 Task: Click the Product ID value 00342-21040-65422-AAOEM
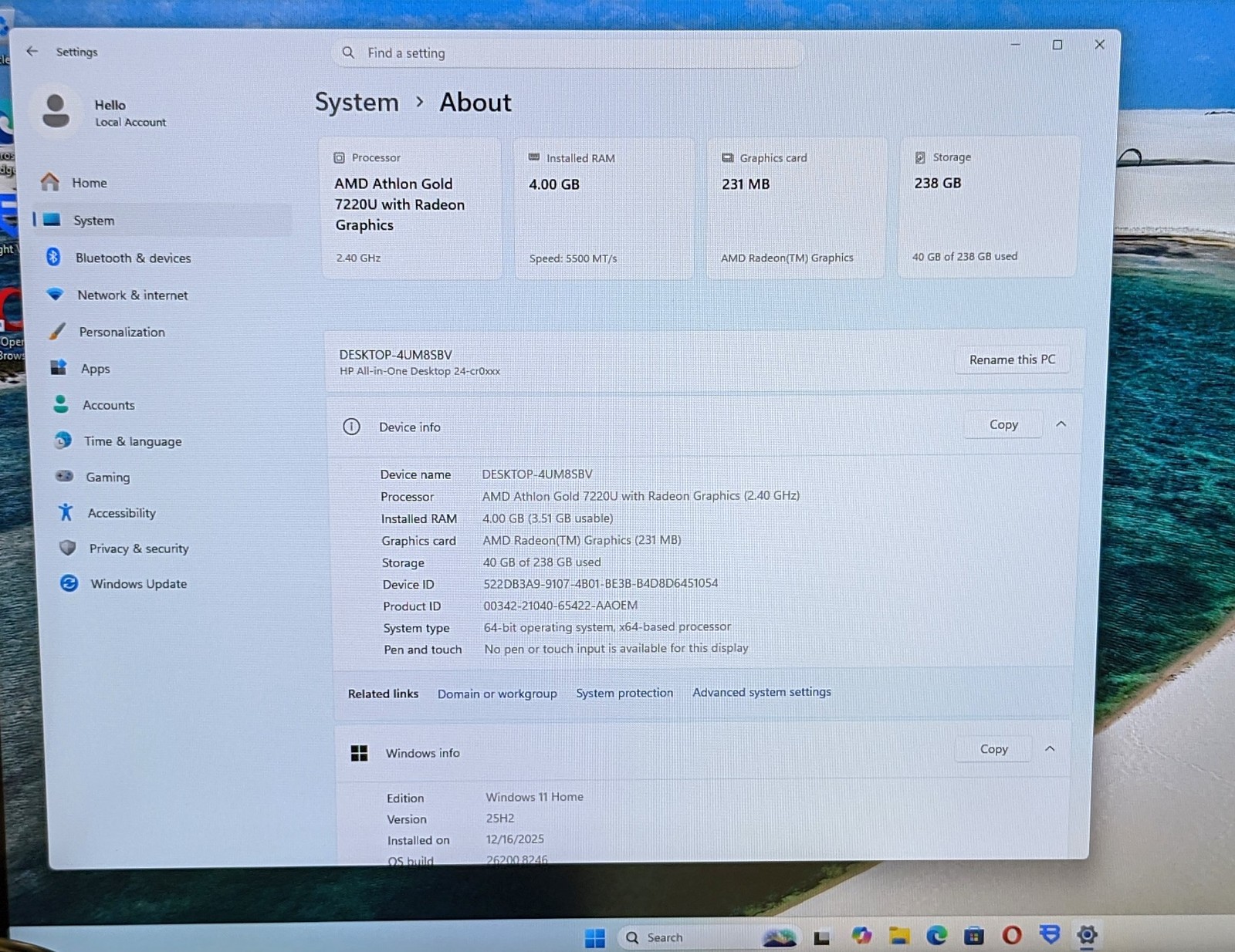[560, 606]
